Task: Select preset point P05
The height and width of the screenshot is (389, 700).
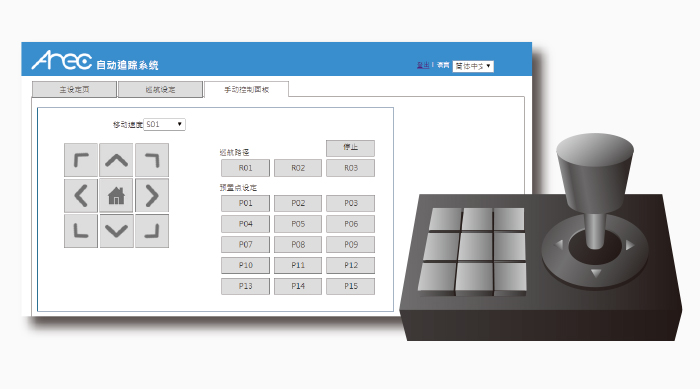Action: [x=298, y=224]
